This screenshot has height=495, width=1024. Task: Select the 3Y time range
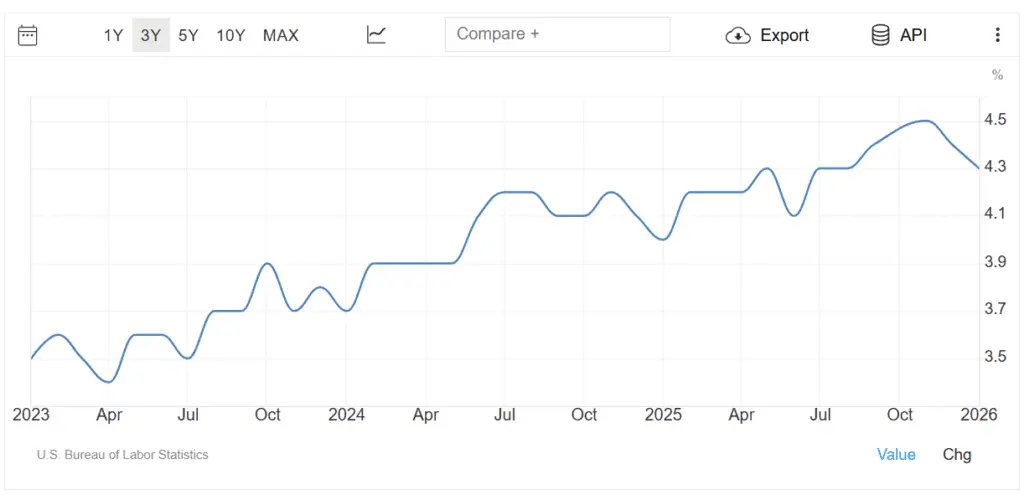pyautogui.click(x=151, y=36)
